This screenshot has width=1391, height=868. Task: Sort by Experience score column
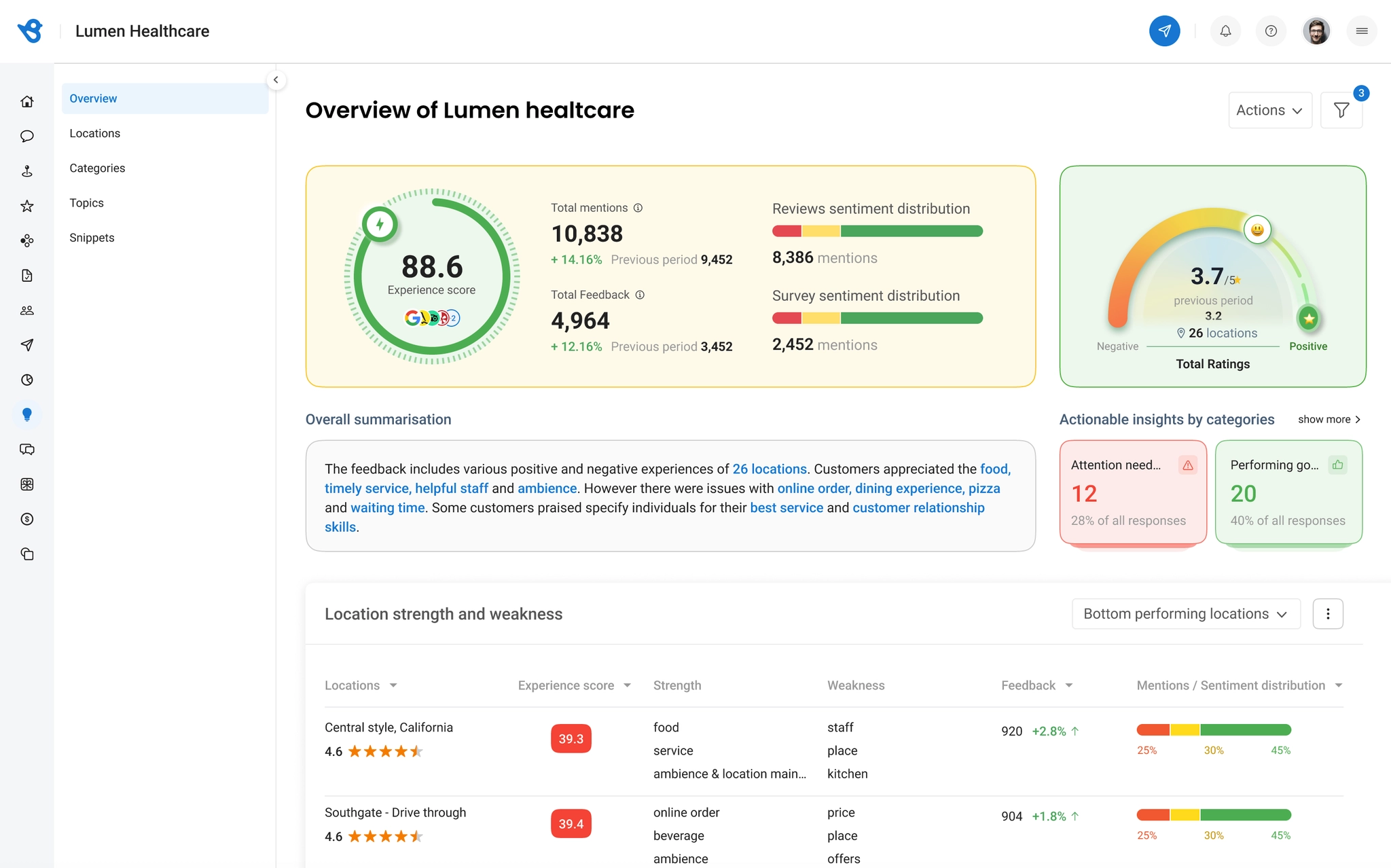pos(574,685)
